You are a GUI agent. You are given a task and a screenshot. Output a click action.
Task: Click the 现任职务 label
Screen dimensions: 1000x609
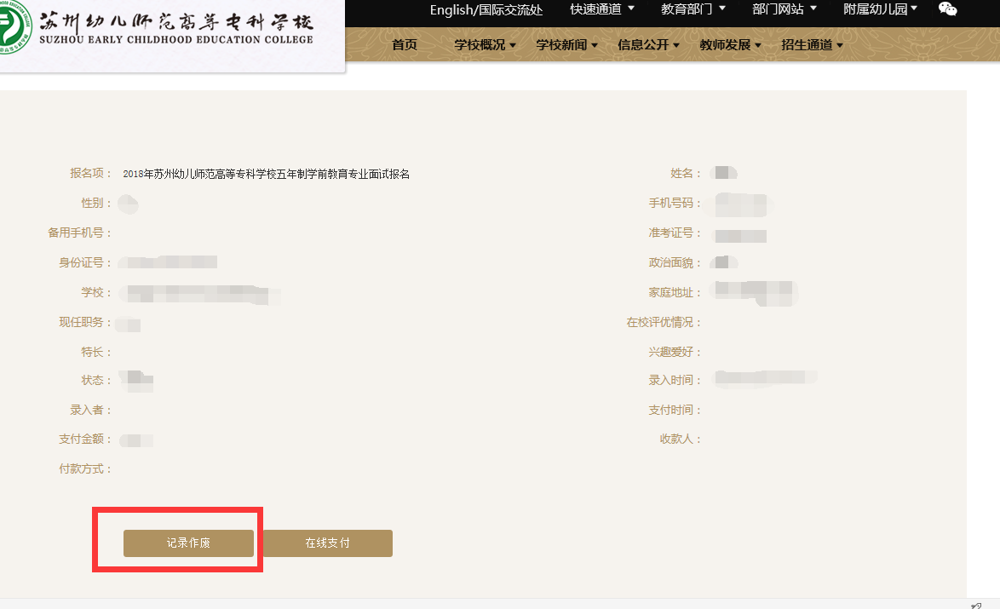click(85, 322)
